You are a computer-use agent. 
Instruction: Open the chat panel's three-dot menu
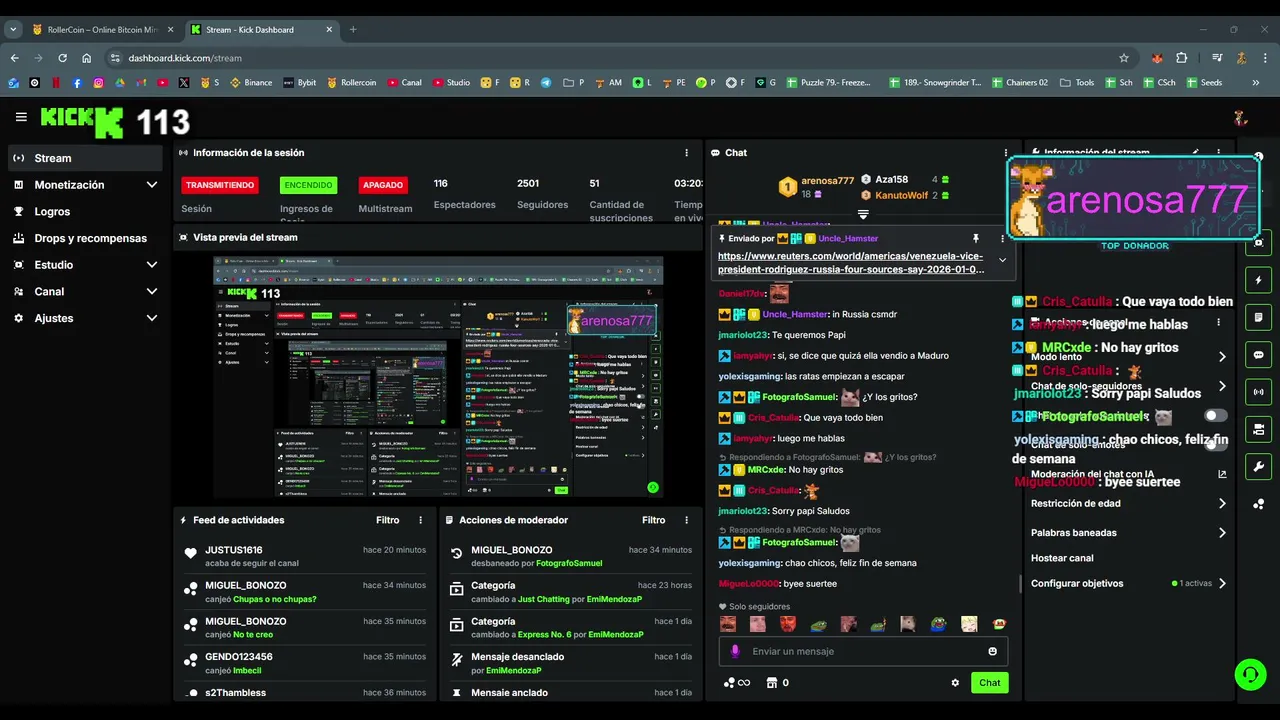point(1006,153)
